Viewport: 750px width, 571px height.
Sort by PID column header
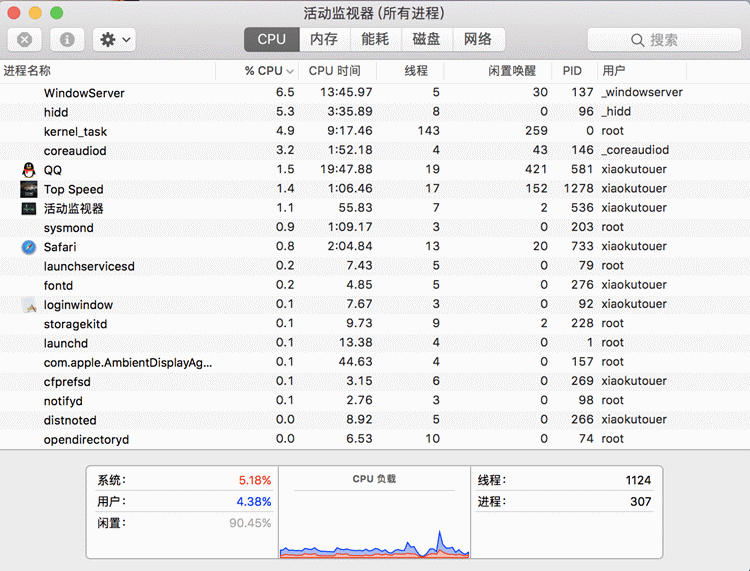click(574, 71)
